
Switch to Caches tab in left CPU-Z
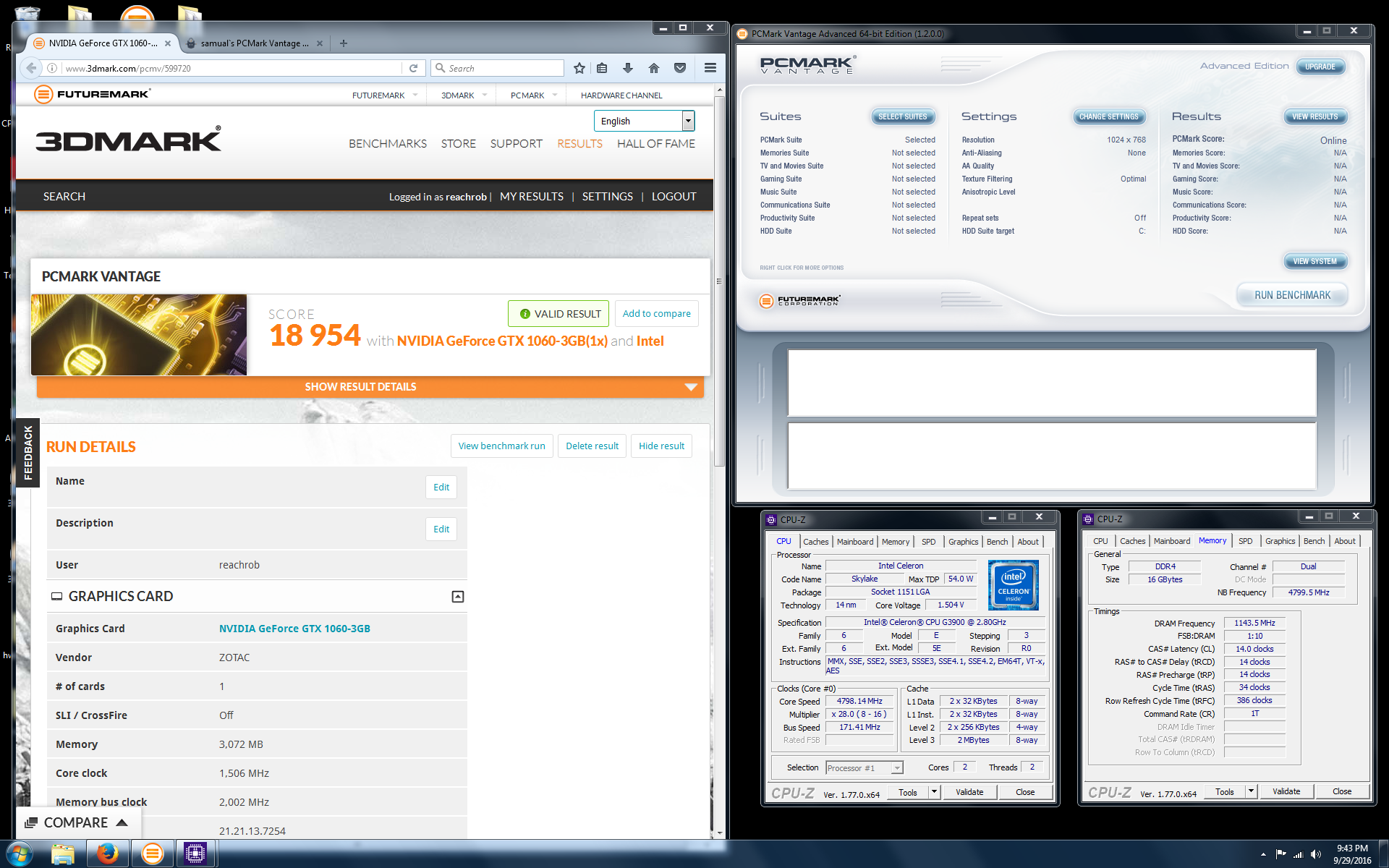[816, 542]
